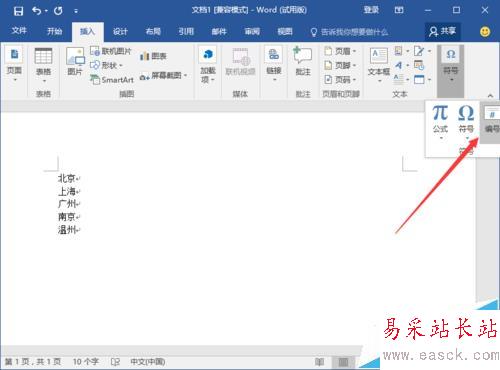Switch to Print Layout view icon
This screenshot has height=370, width=500.
point(343,362)
